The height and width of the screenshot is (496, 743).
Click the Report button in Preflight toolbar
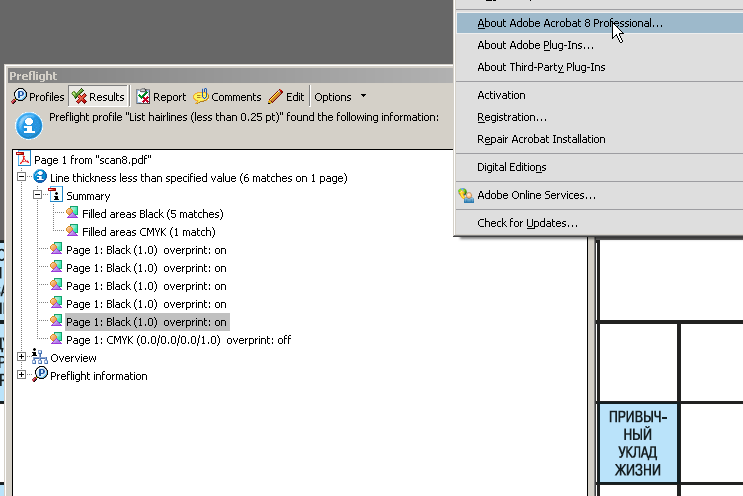(x=161, y=97)
